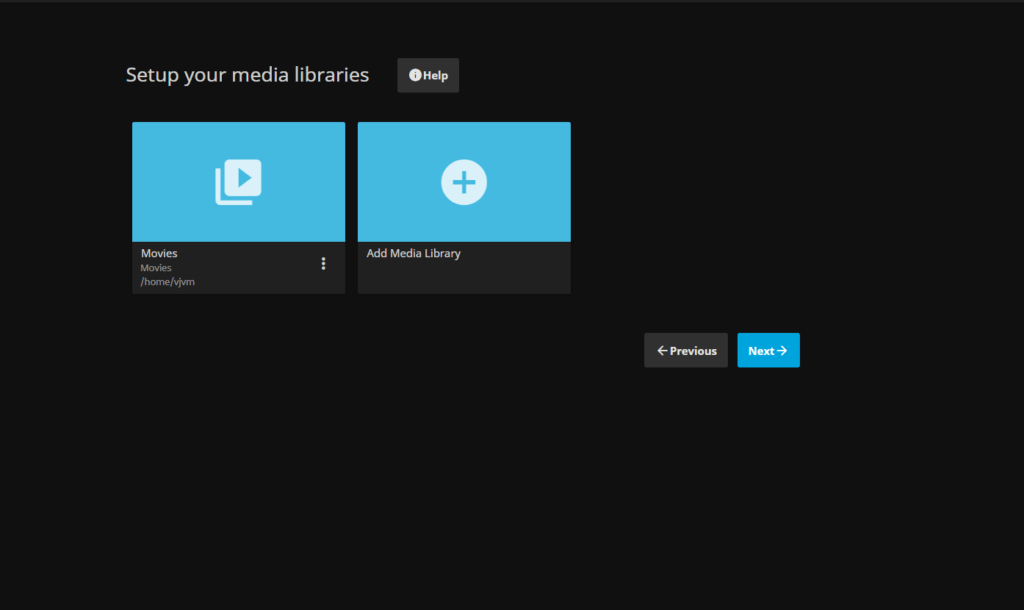Click the Movies library video icon

pos(238,182)
